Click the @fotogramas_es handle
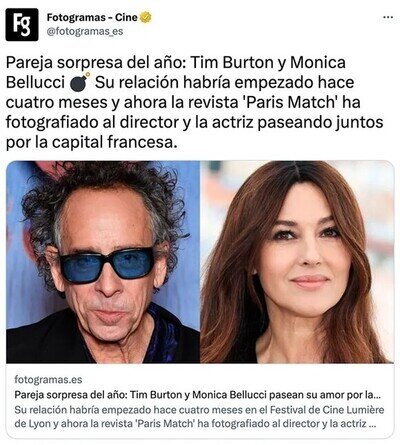The height and width of the screenshot is (445, 400). point(85,32)
